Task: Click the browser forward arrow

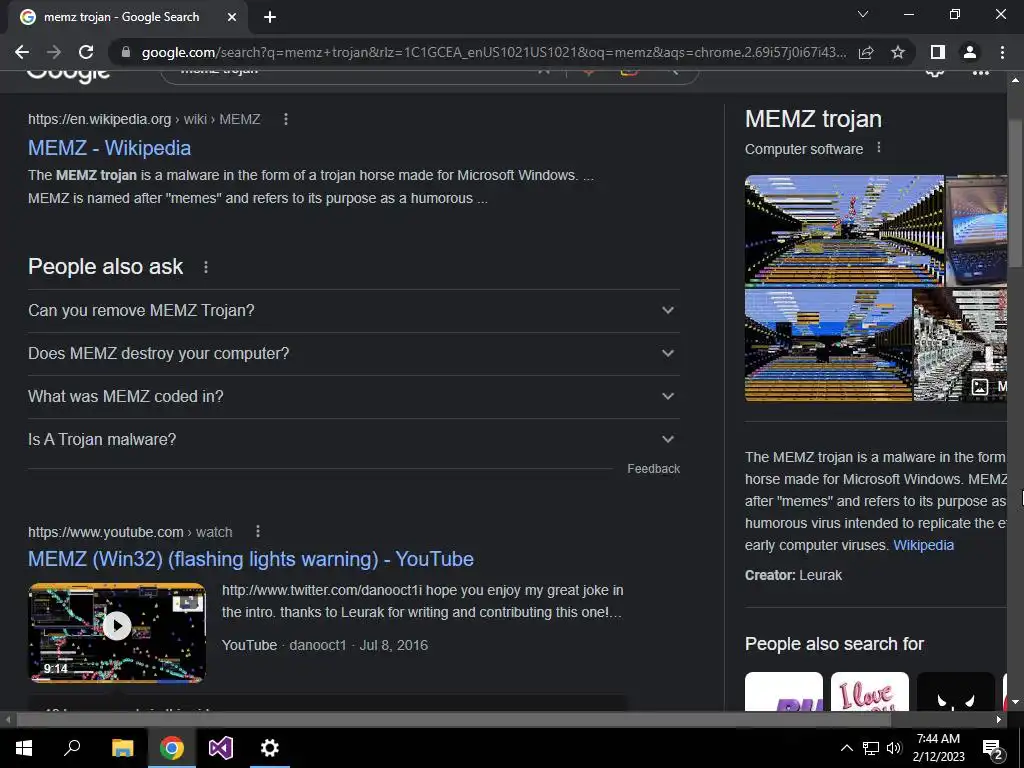Action: pos(54,52)
